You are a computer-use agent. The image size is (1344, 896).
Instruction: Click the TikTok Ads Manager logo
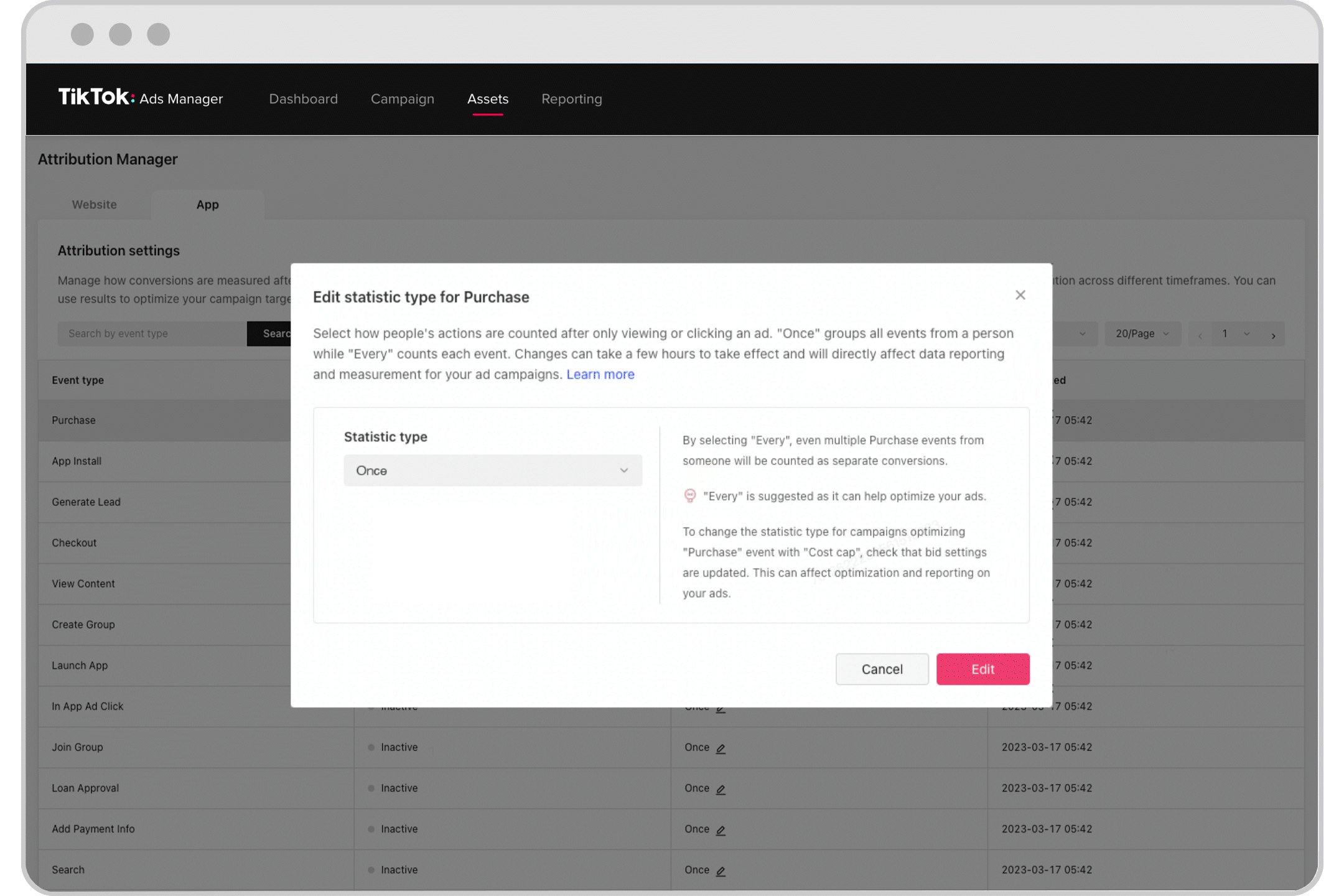pos(141,98)
